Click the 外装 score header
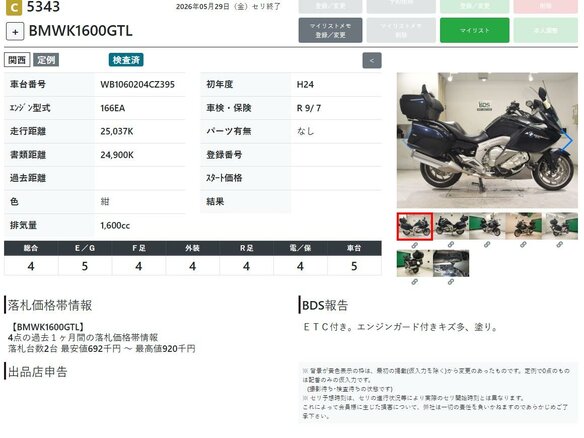The image size is (584, 438). coord(193,248)
